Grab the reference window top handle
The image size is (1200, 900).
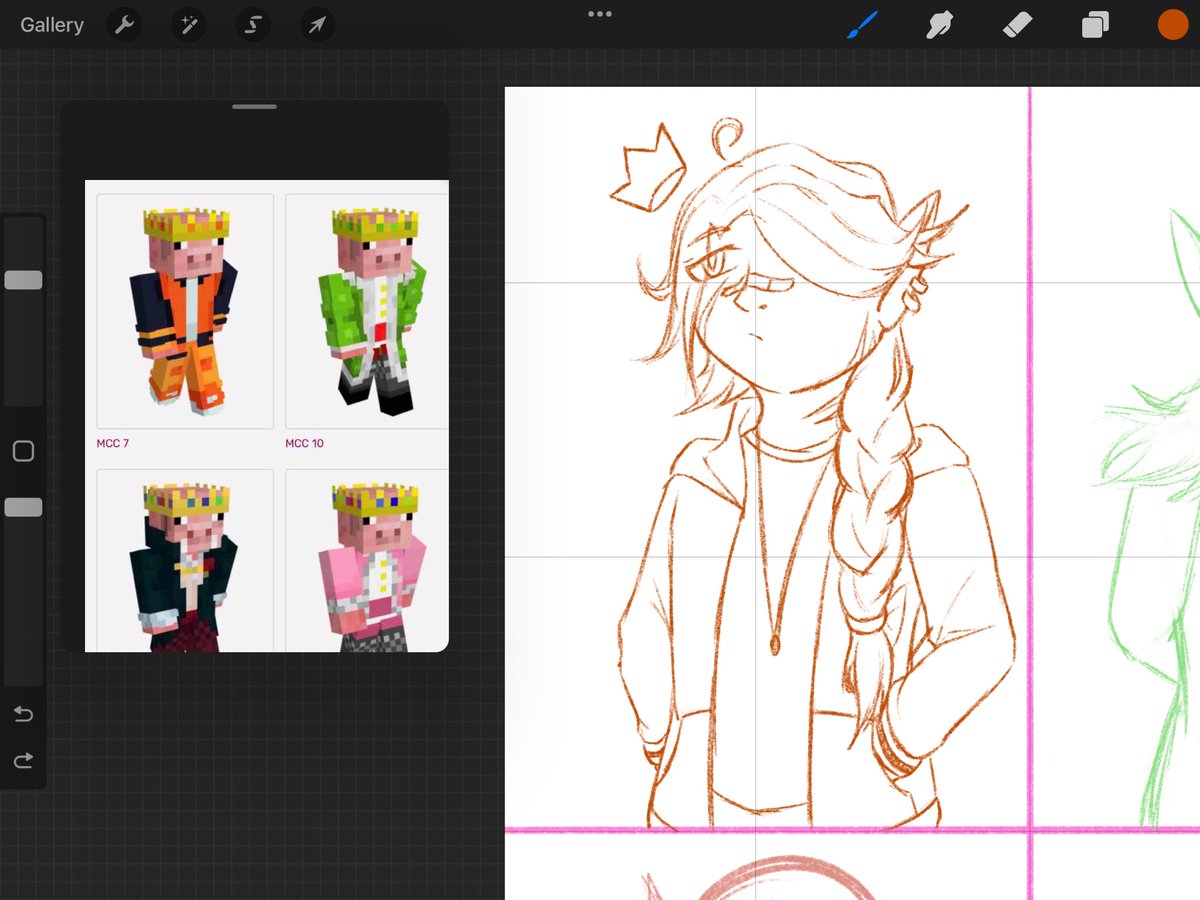click(254, 106)
